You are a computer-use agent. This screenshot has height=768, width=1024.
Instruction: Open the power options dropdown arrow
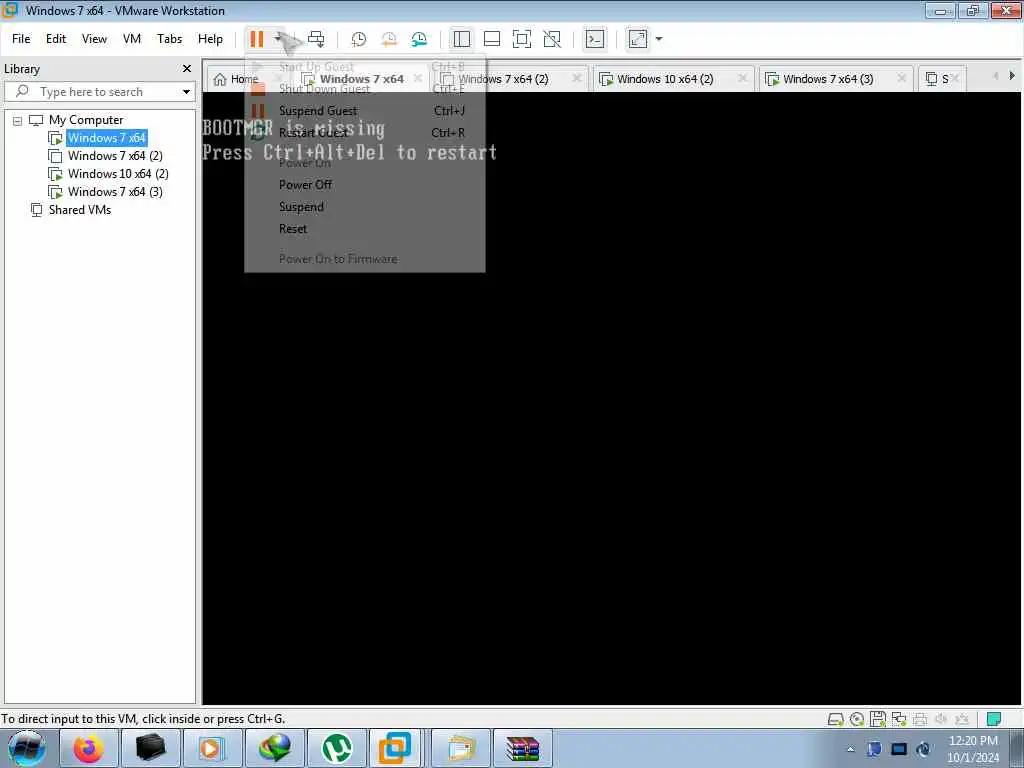click(x=278, y=39)
